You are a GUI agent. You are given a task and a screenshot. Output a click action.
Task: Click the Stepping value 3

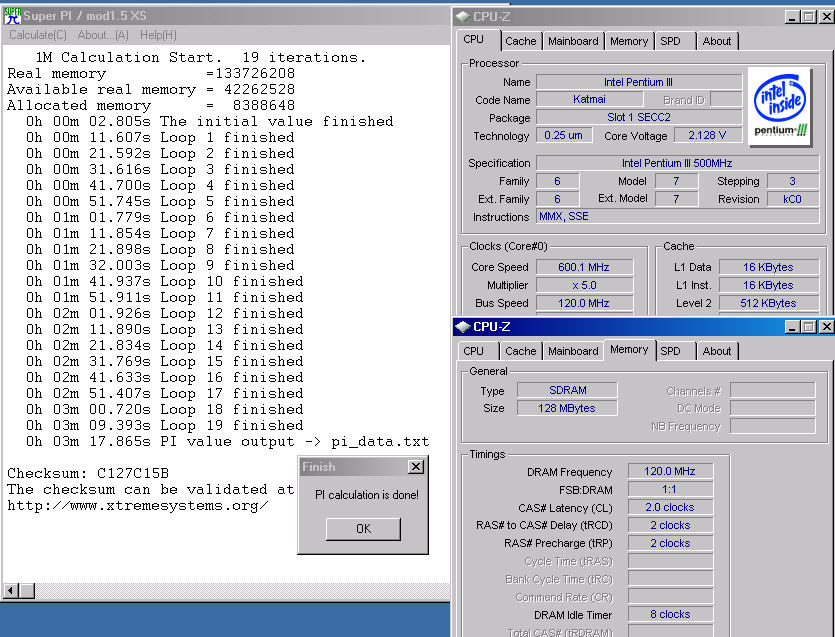(x=792, y=181)
